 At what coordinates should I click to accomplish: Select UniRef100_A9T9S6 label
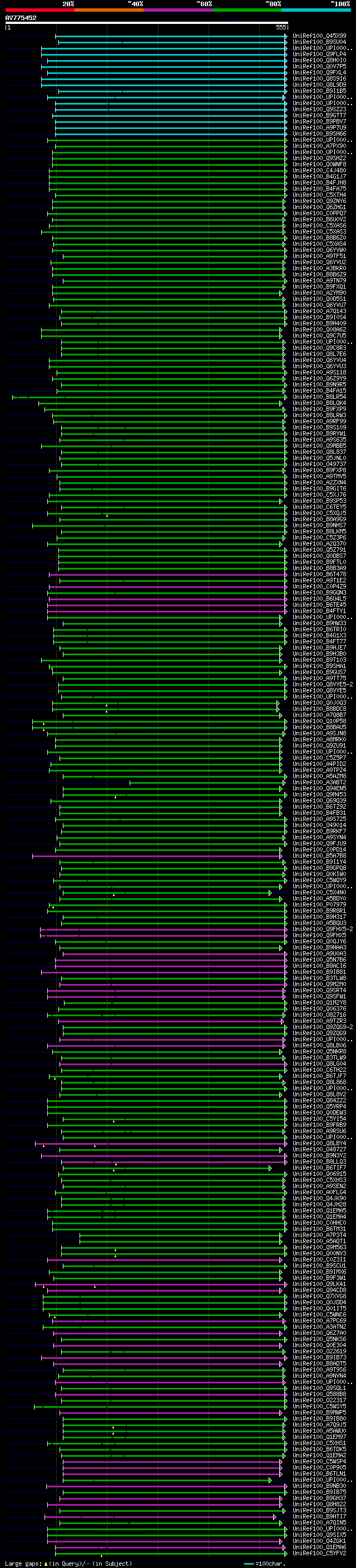(x=319, y=1369)
